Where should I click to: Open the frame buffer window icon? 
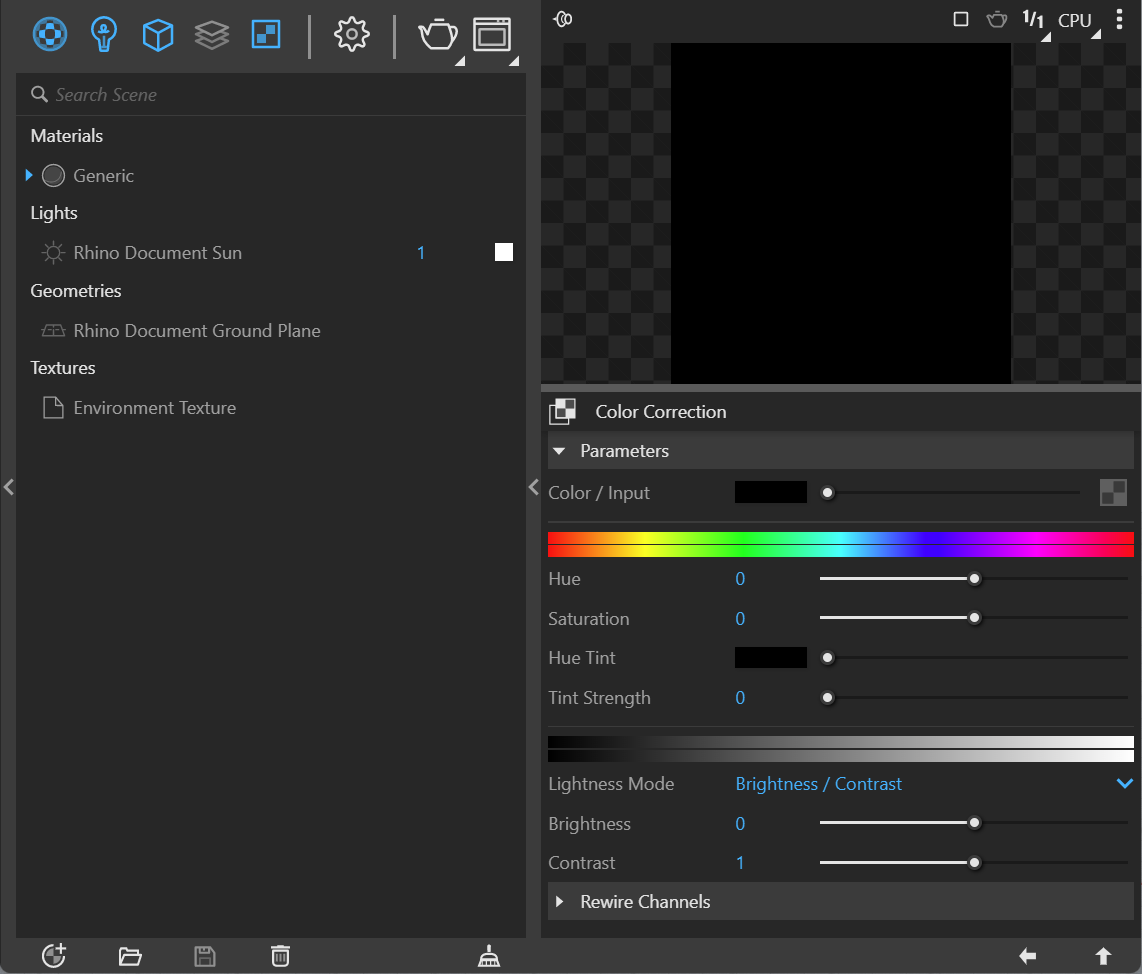pos(492,34)
